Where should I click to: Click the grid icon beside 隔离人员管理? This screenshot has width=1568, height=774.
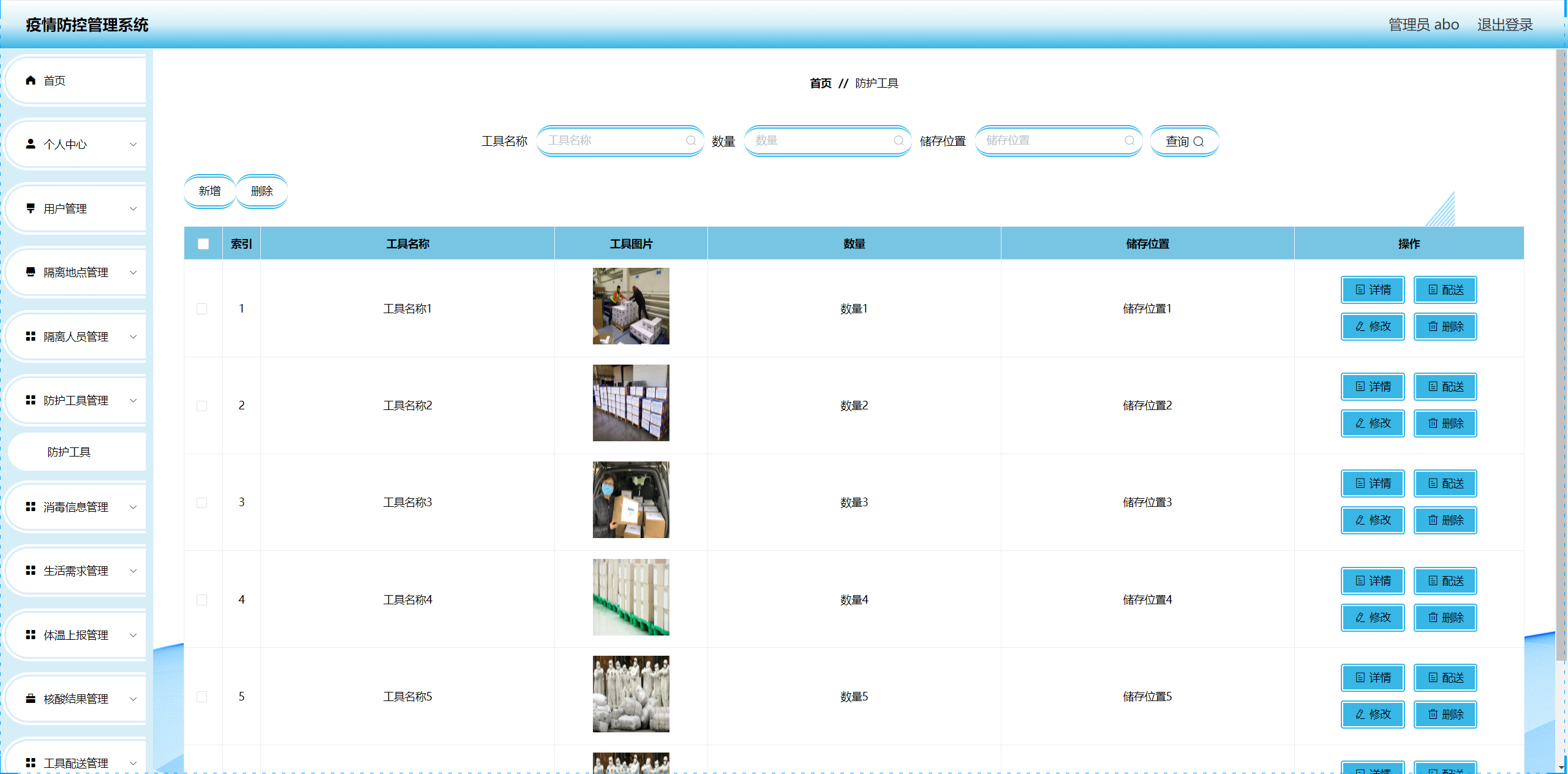pyautogui.click(x=31, y=336)
